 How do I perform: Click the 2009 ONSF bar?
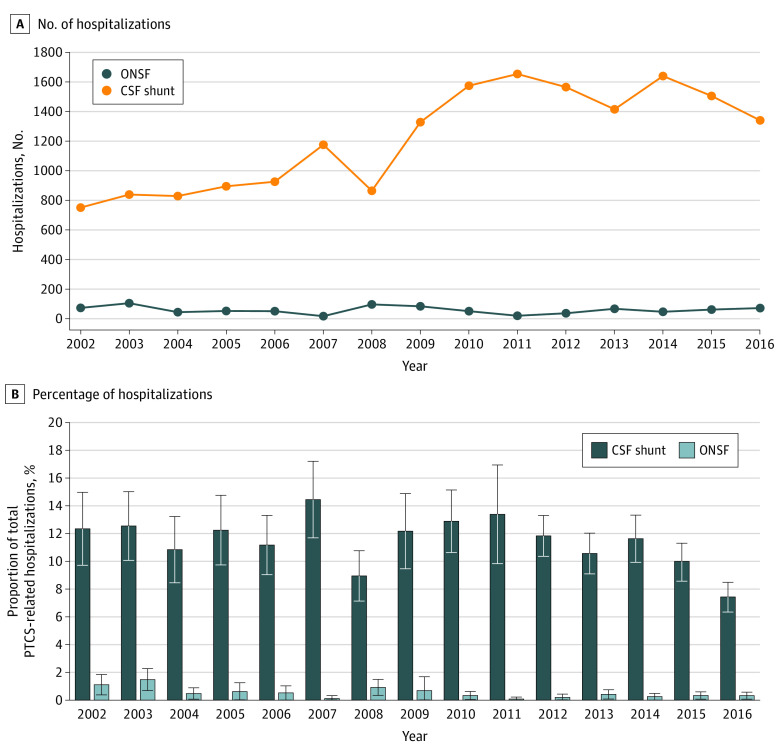coord(424,695)
